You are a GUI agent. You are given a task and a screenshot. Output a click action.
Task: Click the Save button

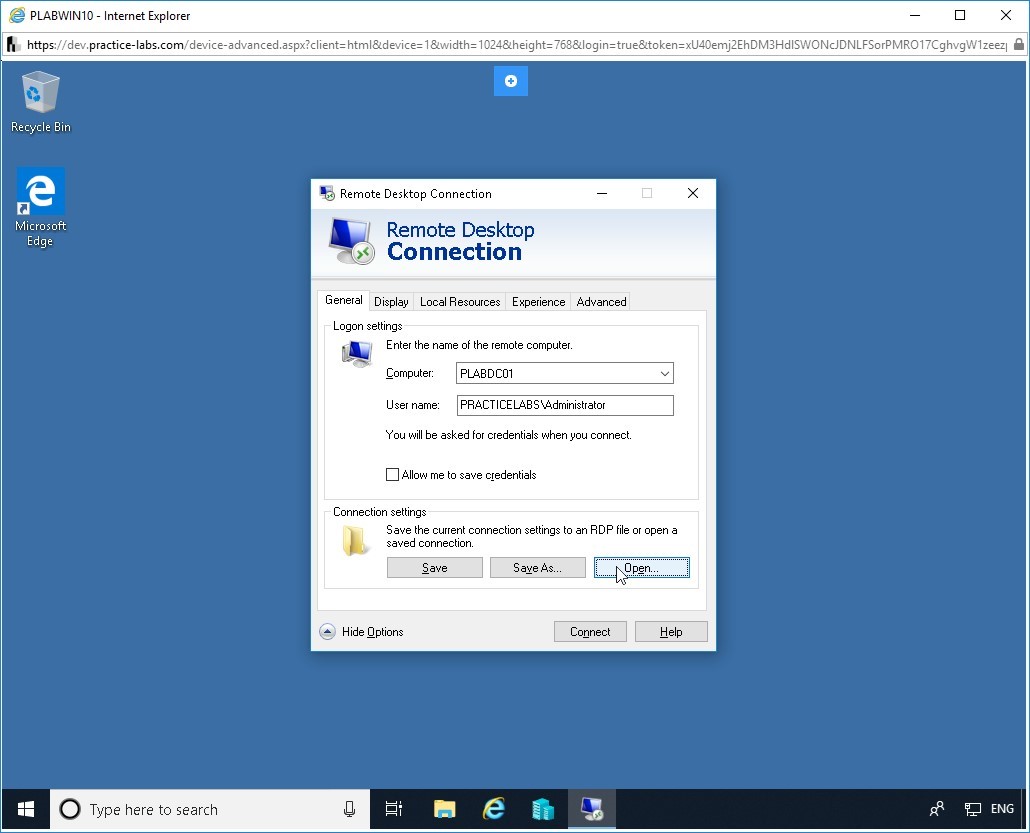click(435, 568)
